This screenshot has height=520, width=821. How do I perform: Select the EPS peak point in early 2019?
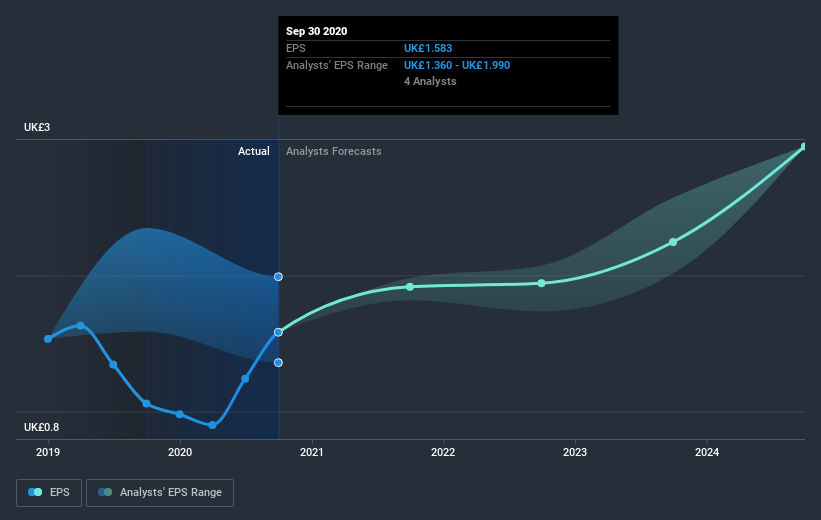tap(81, 326)
